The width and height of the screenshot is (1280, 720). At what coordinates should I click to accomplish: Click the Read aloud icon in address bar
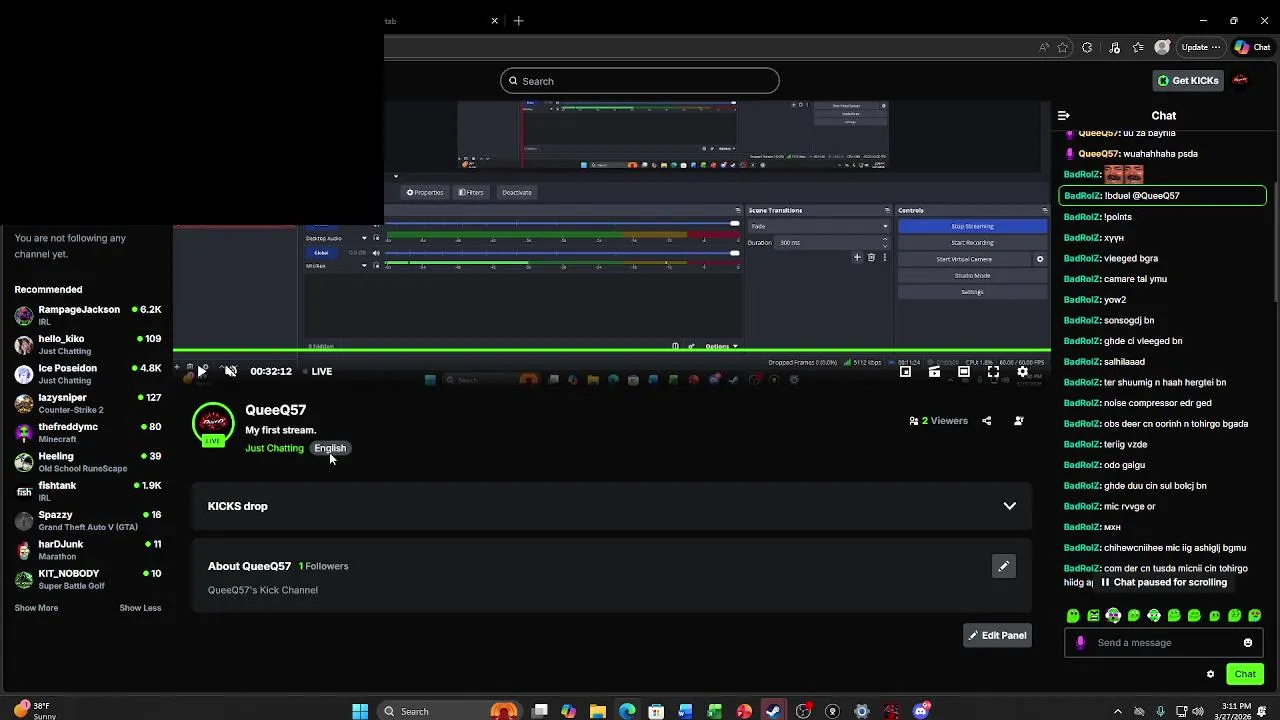(1044, 47)
